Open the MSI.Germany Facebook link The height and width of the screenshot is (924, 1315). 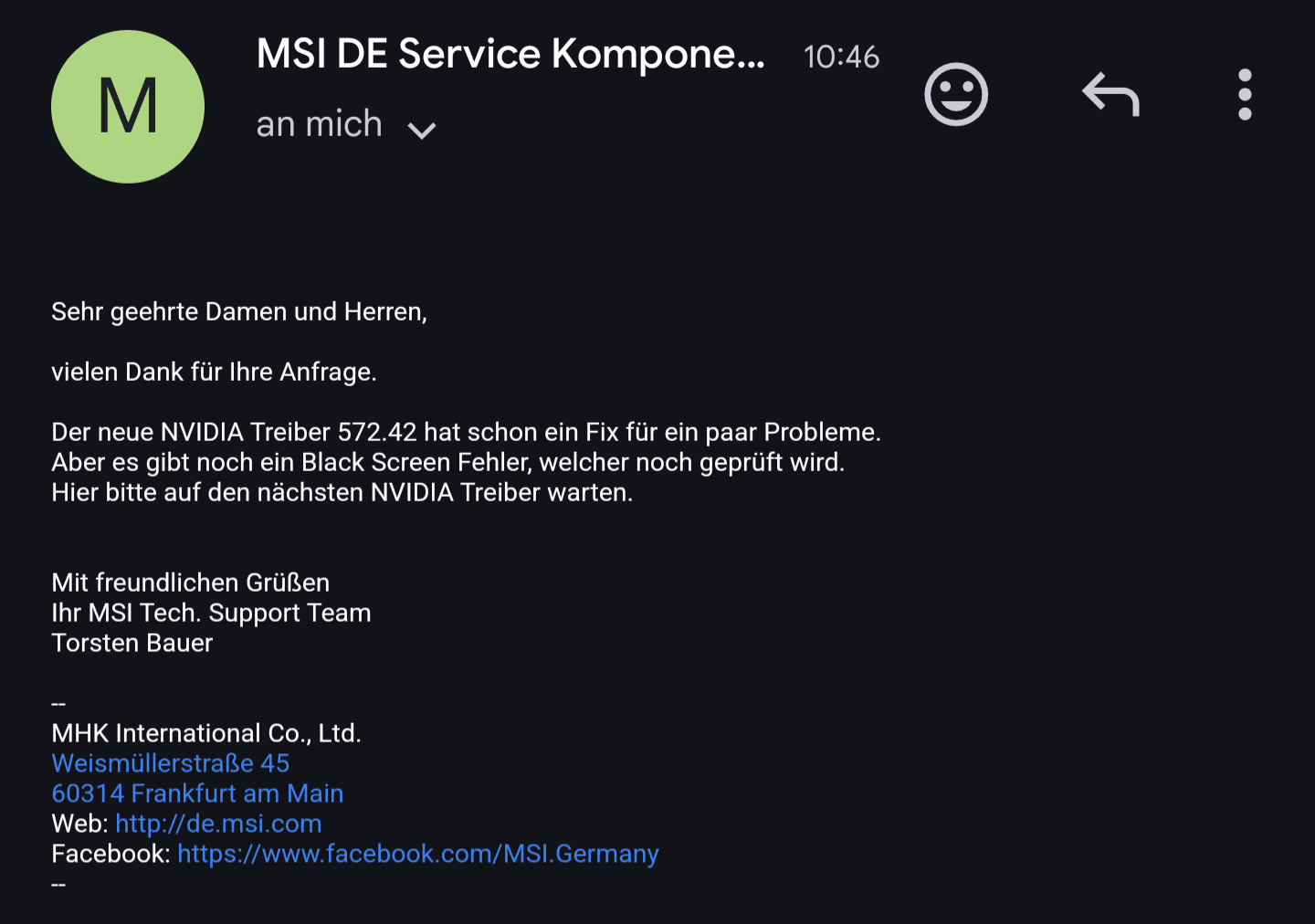417,854
